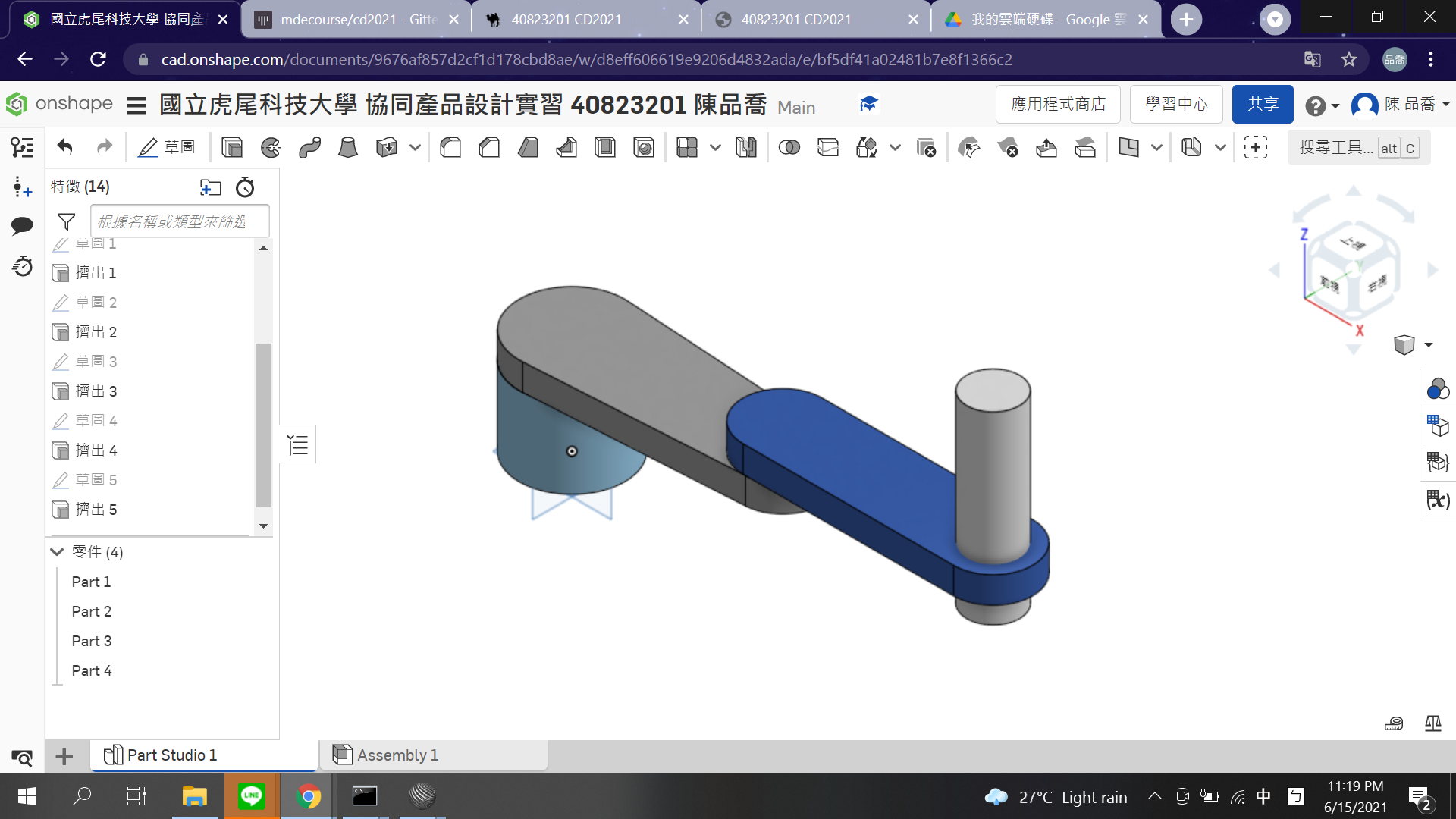The width and height of the screenshot is (1456, 819).
Task: Activate the Loft tool icon
Action: click(348, 147)
